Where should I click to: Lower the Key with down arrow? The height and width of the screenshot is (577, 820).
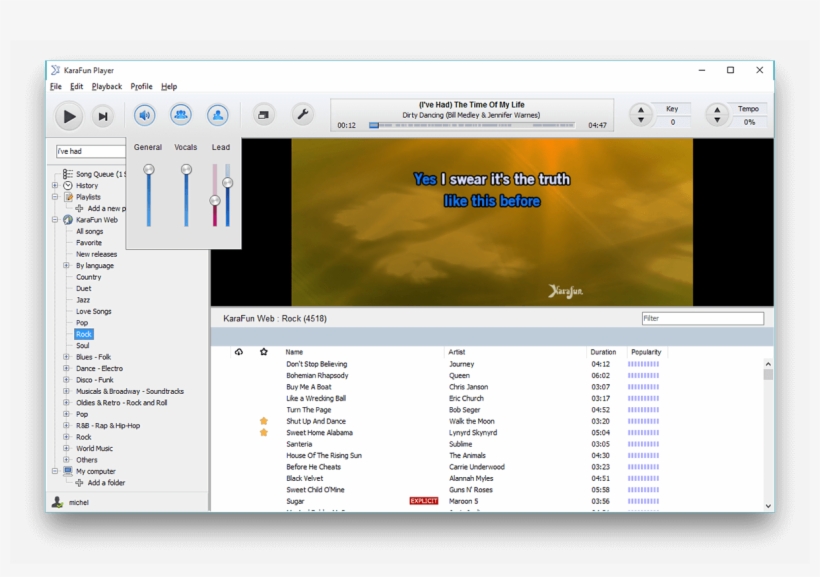coord(641,120)
